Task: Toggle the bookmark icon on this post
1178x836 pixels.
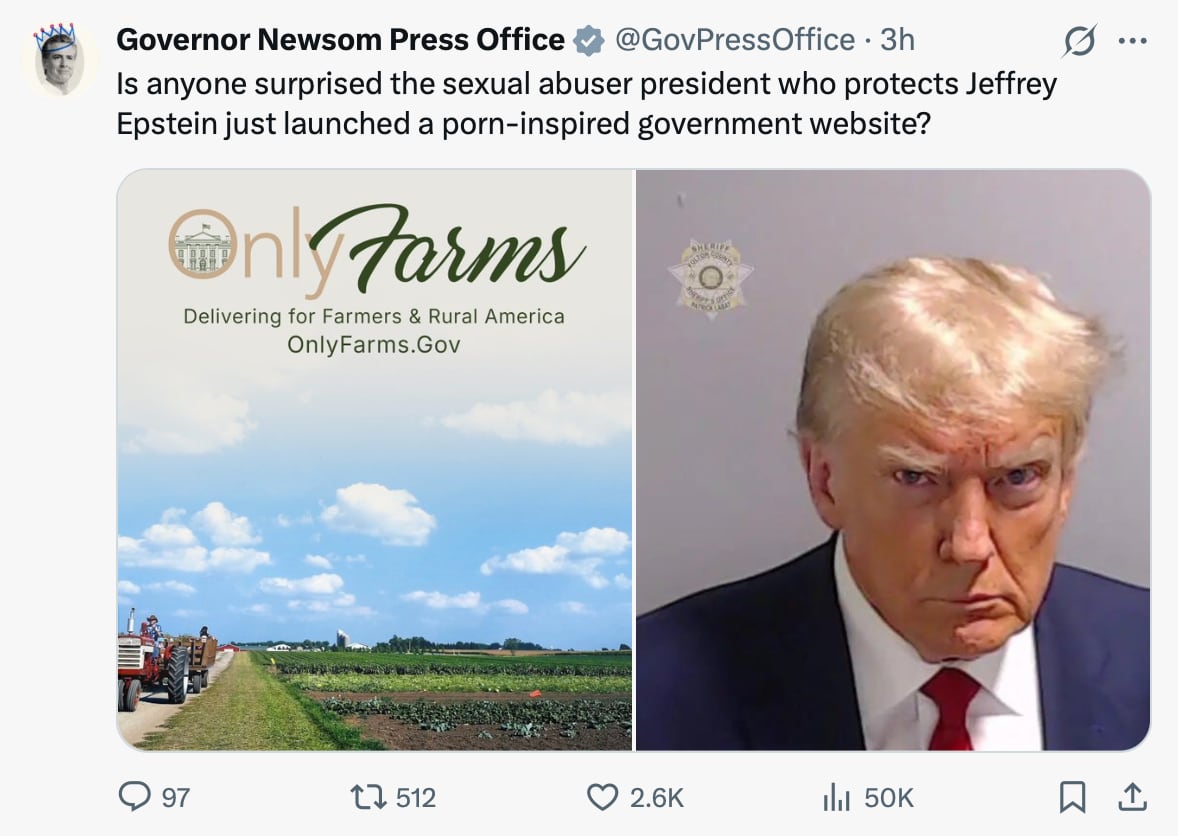Action: click(1072, 797)
